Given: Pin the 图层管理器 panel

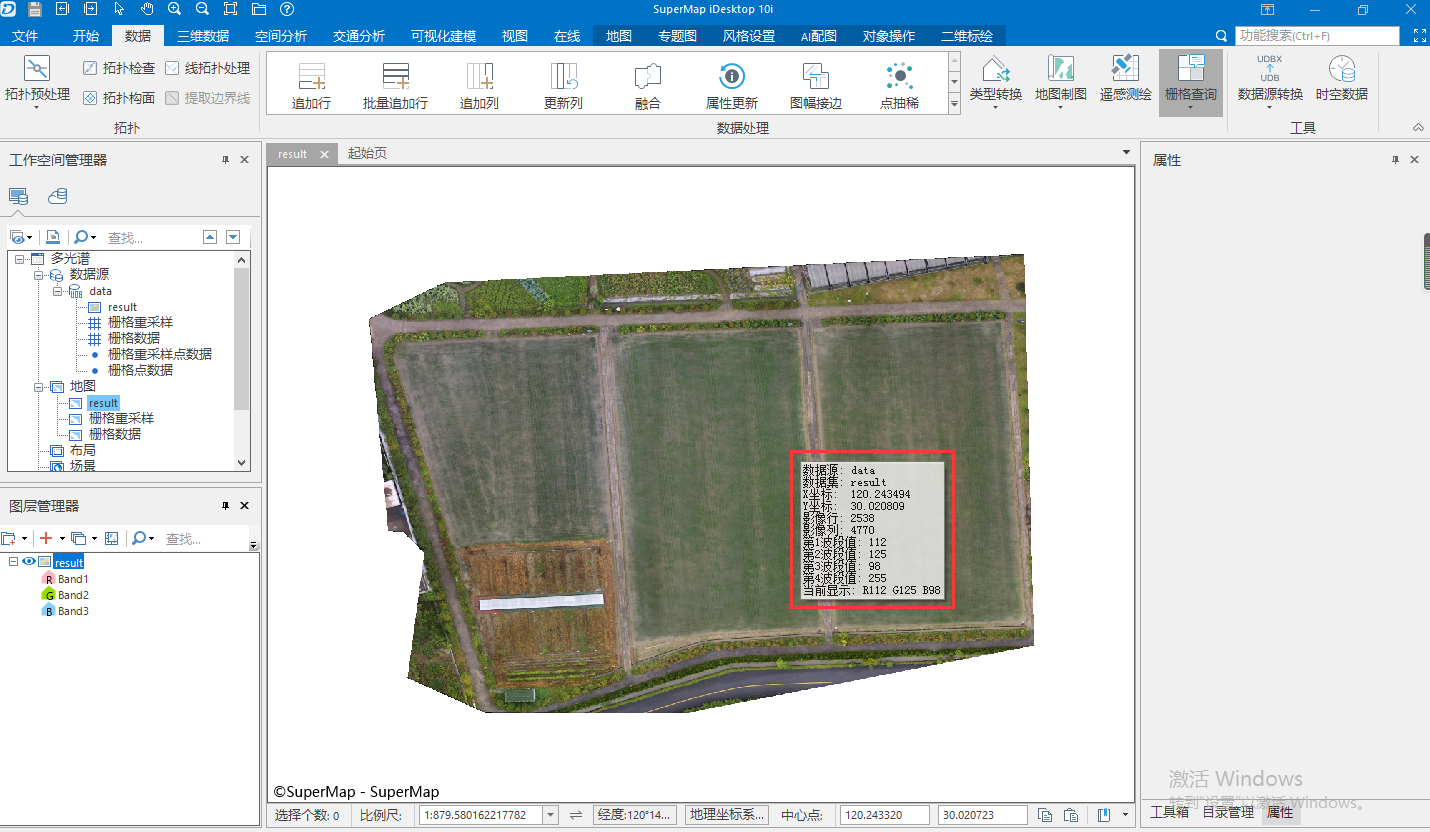Looking at the screenshot, I should point(225,506).
